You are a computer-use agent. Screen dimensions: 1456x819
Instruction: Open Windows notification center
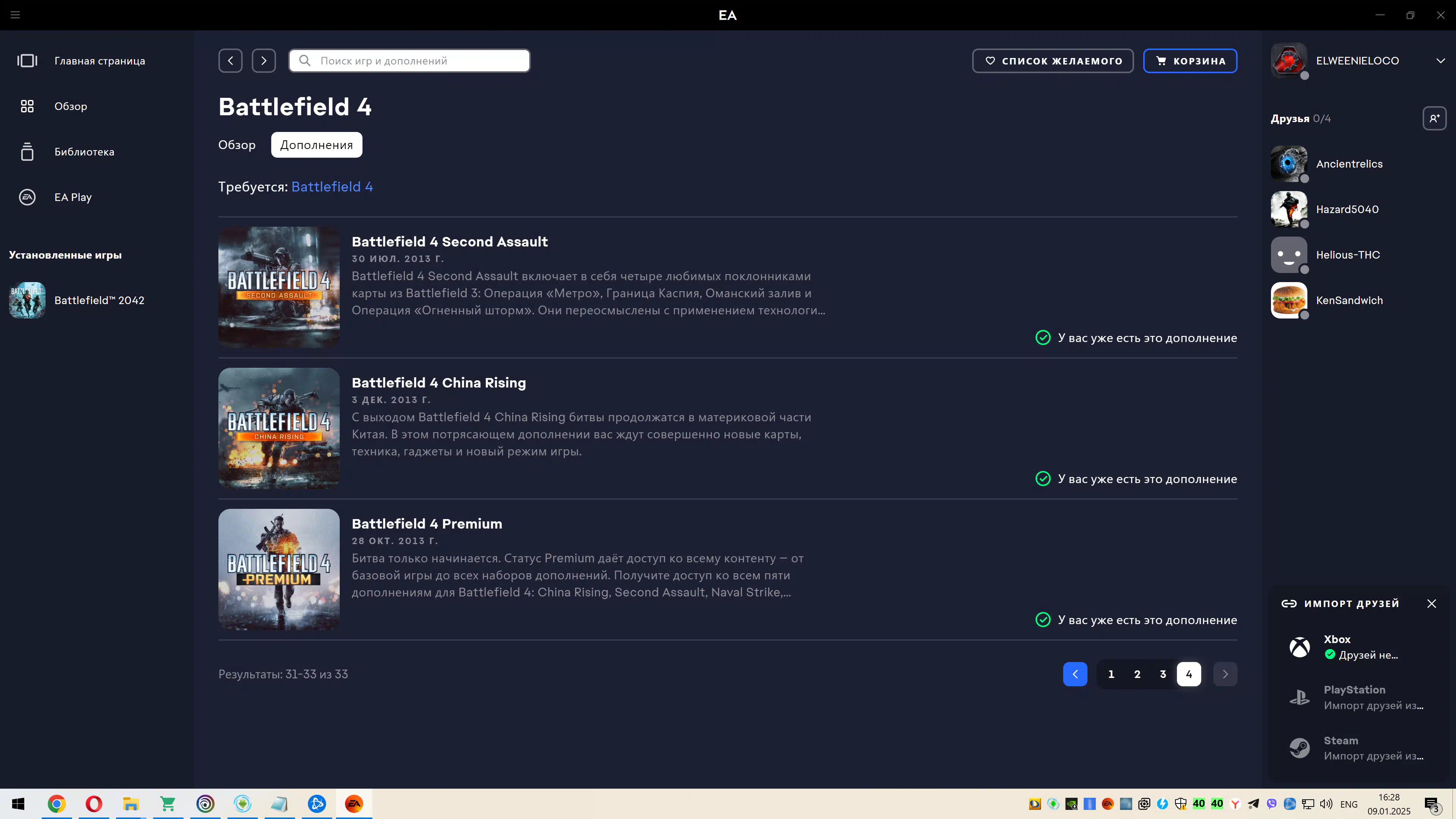pyautogui.click(x=1432, y=804)
